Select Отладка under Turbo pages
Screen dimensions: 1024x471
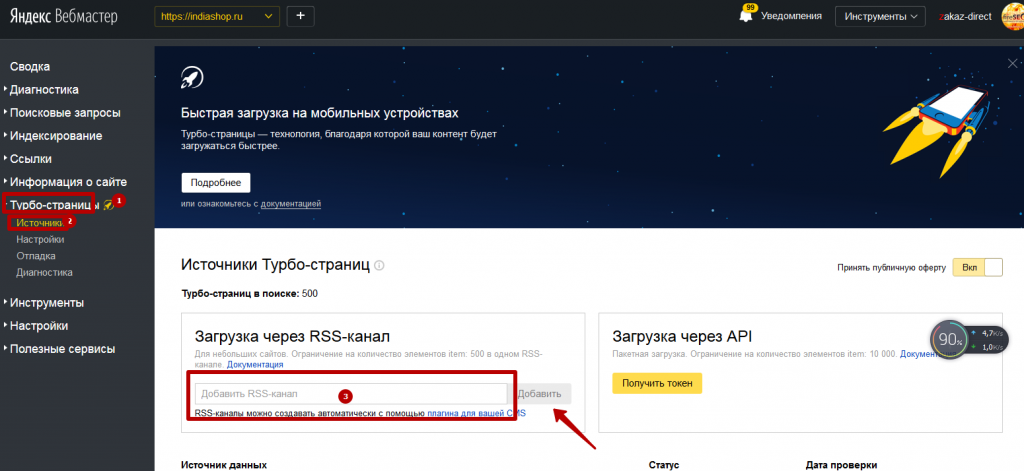36,255
